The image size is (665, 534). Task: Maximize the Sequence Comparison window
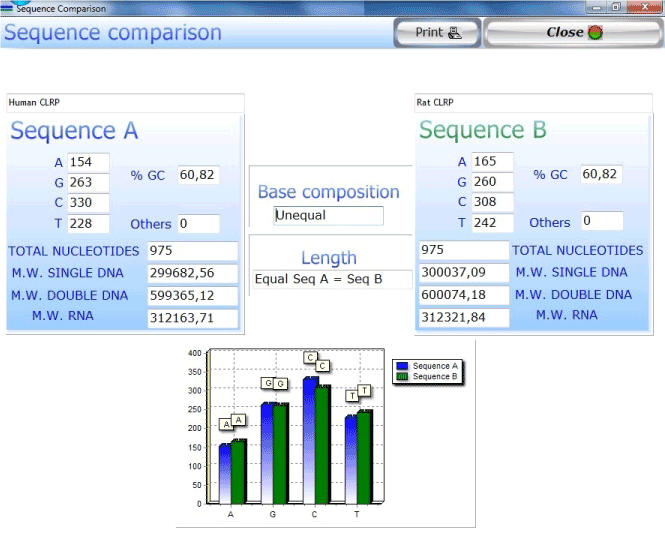coord(616,7)
